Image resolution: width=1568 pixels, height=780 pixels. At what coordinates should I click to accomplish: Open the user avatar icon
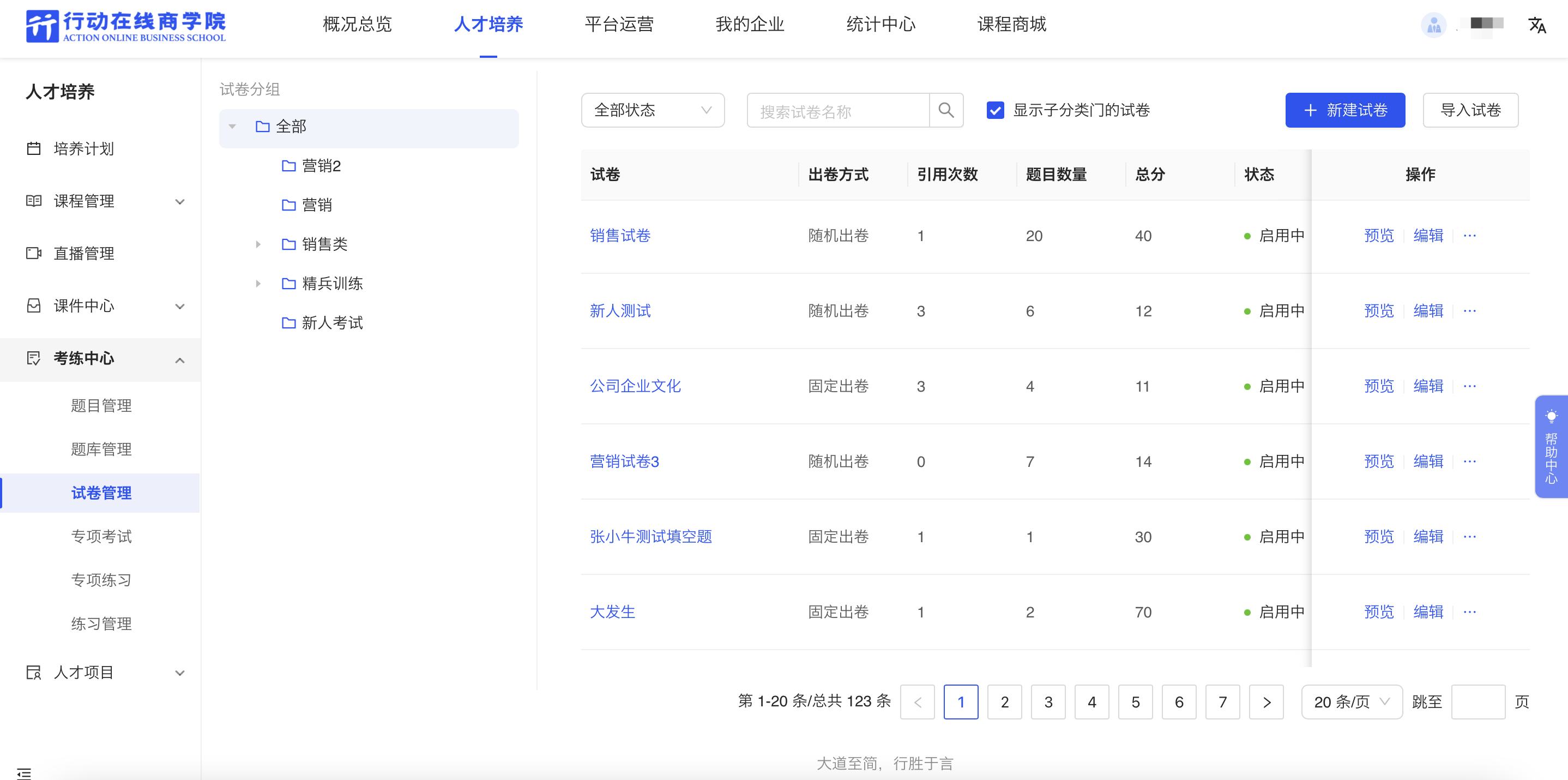pos(1433,25)
